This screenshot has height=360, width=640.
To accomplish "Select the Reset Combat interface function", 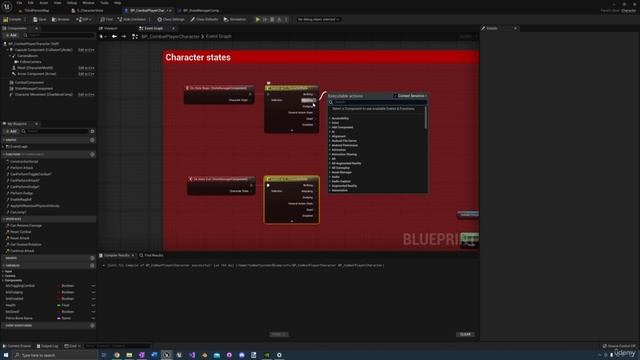I will point(20,232).
